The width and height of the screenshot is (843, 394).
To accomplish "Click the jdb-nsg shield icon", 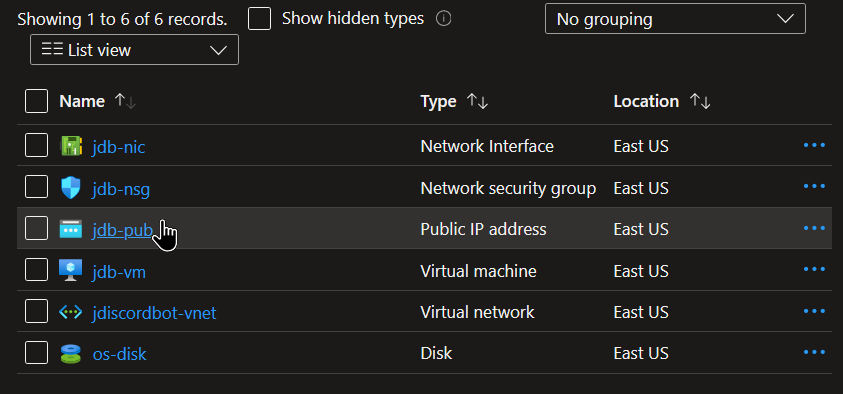I will (71, 188).
